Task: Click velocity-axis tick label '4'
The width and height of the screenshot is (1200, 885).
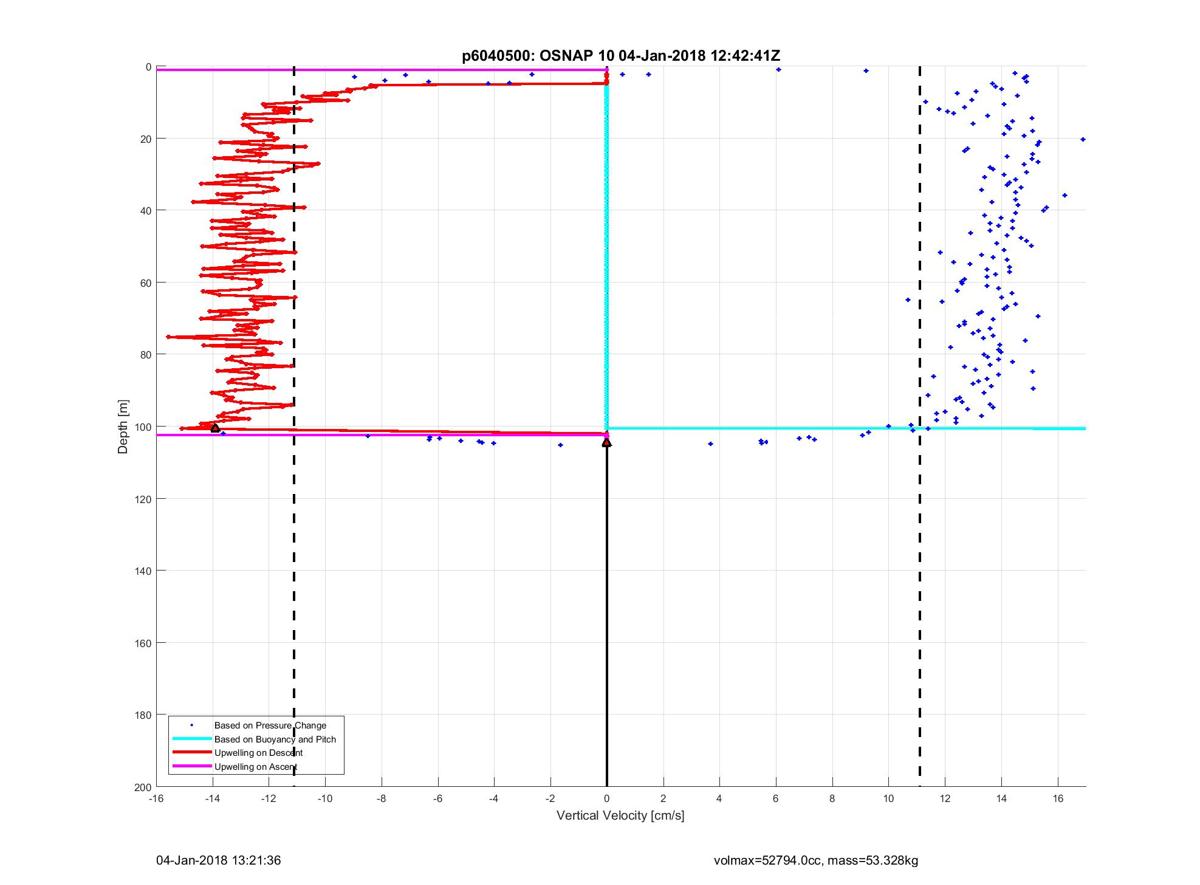Action: (719, 800)
